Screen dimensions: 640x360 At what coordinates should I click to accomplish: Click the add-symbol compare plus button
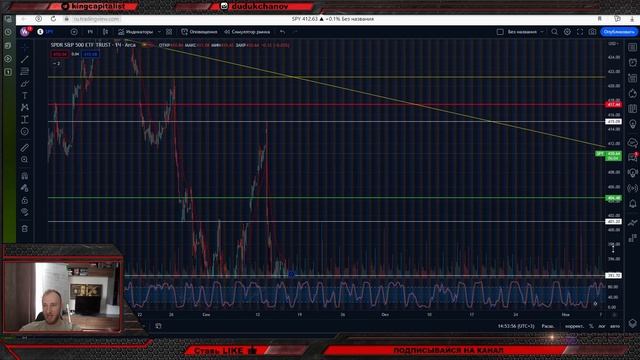(x=74, y=31)
